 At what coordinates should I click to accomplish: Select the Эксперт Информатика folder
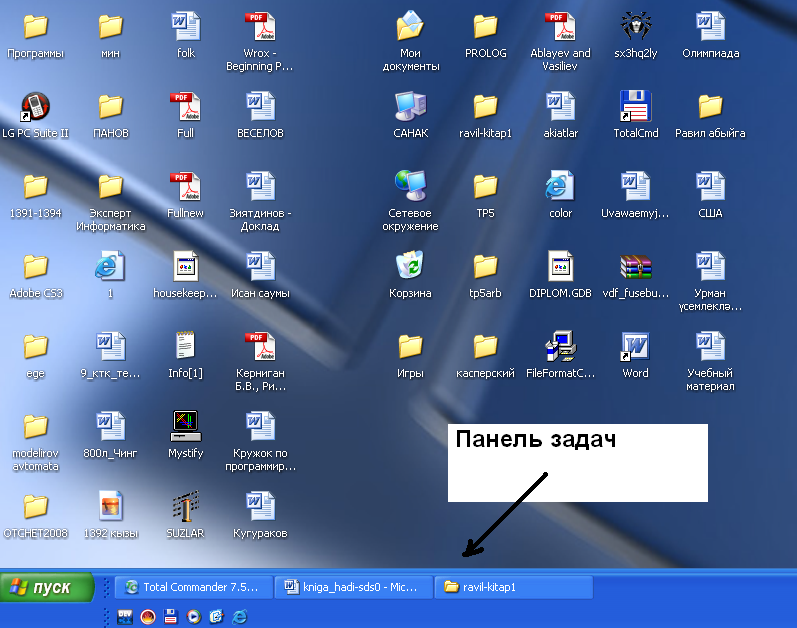coord(110,186)
